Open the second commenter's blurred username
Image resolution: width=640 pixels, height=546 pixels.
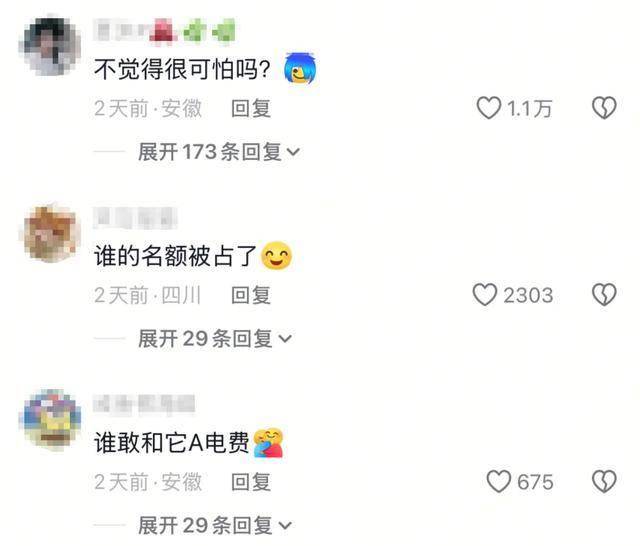(136, 218)
